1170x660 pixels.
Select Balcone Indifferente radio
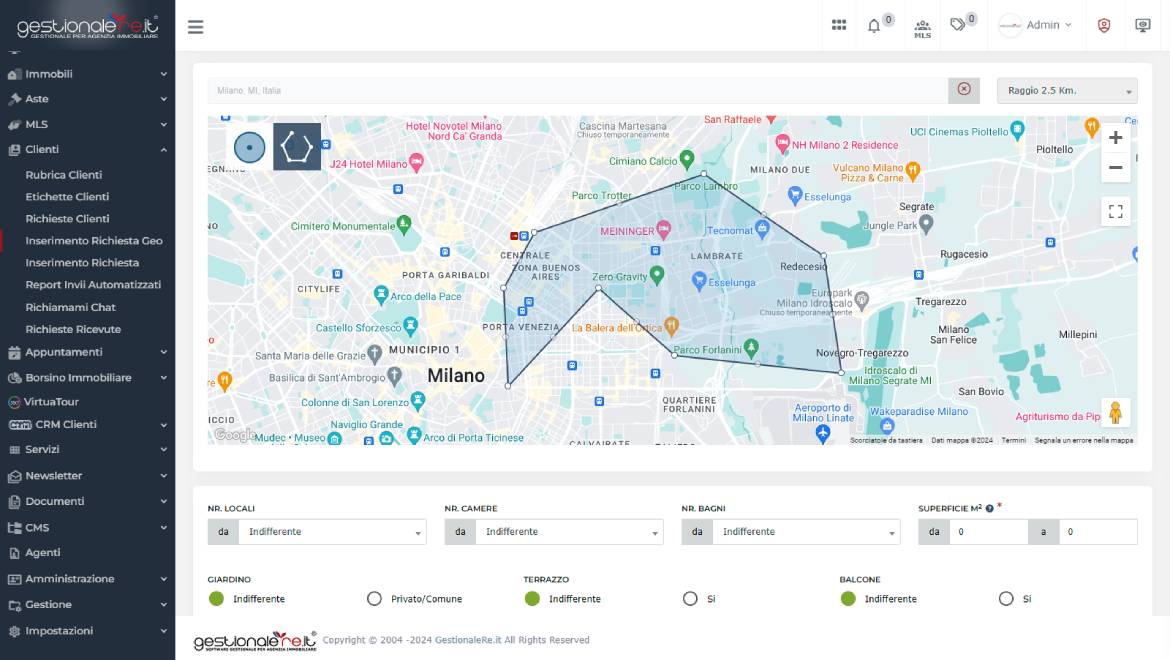(848, 598)
